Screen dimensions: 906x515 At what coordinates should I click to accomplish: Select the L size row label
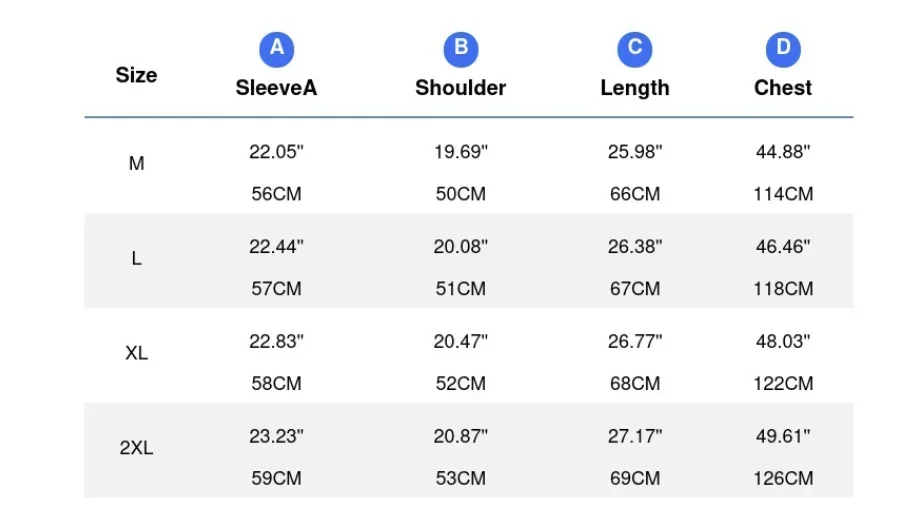136,258
